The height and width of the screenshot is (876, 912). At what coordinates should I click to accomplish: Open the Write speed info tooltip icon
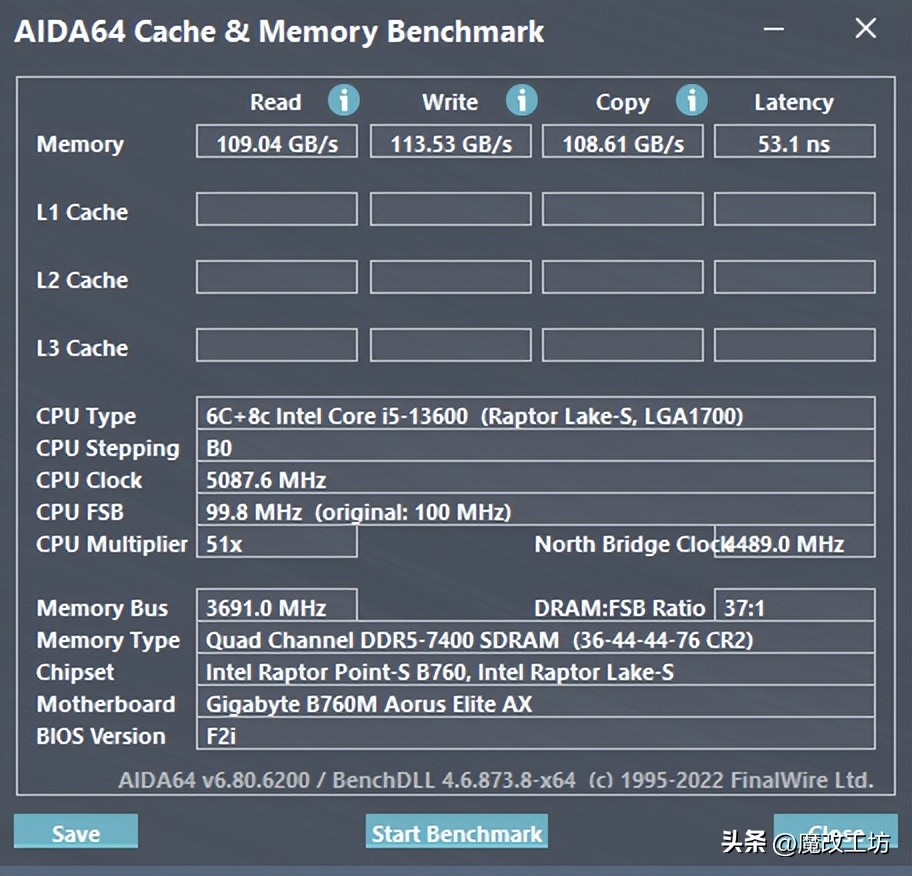(x=521, y=100)
